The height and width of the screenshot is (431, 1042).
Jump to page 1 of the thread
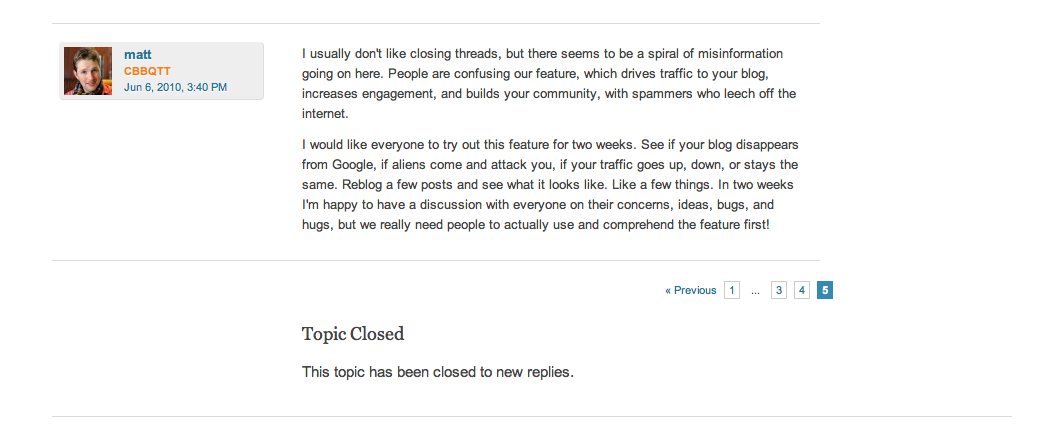point(732,290)
